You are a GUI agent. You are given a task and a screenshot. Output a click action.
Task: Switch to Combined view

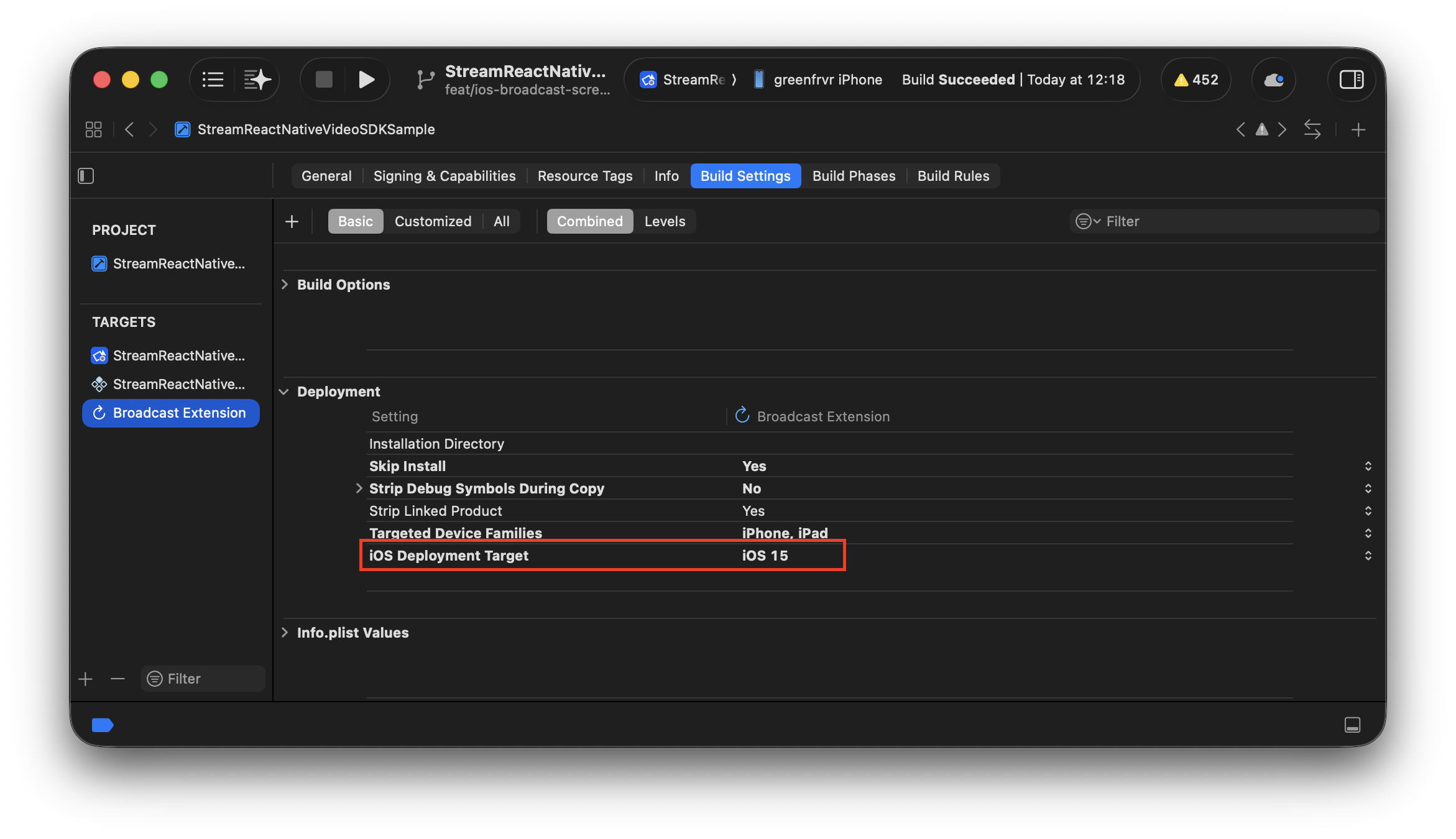coord(589,221)
